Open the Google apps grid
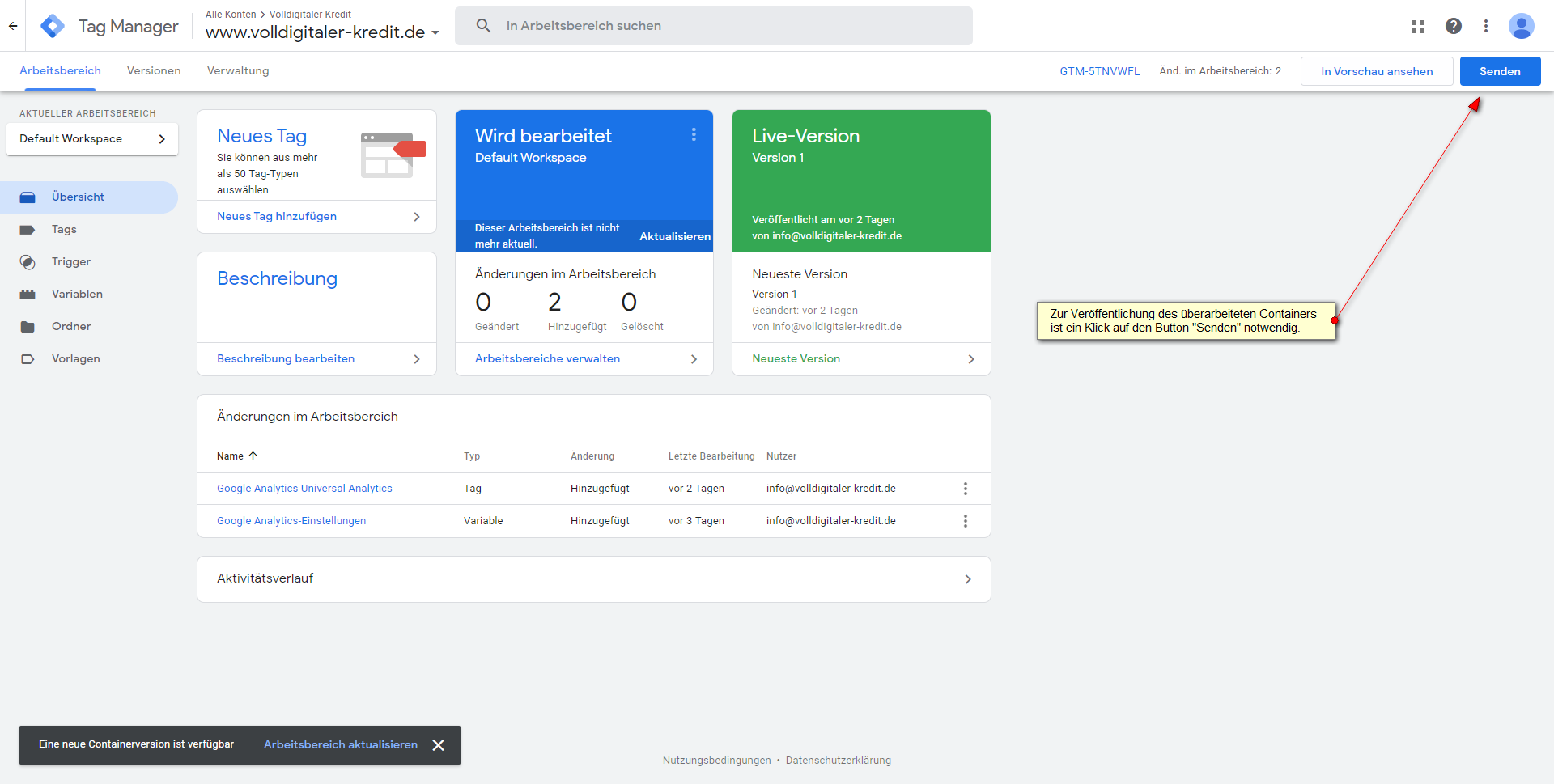This screenshot has height=784, width=1554. click(1418, 26)
